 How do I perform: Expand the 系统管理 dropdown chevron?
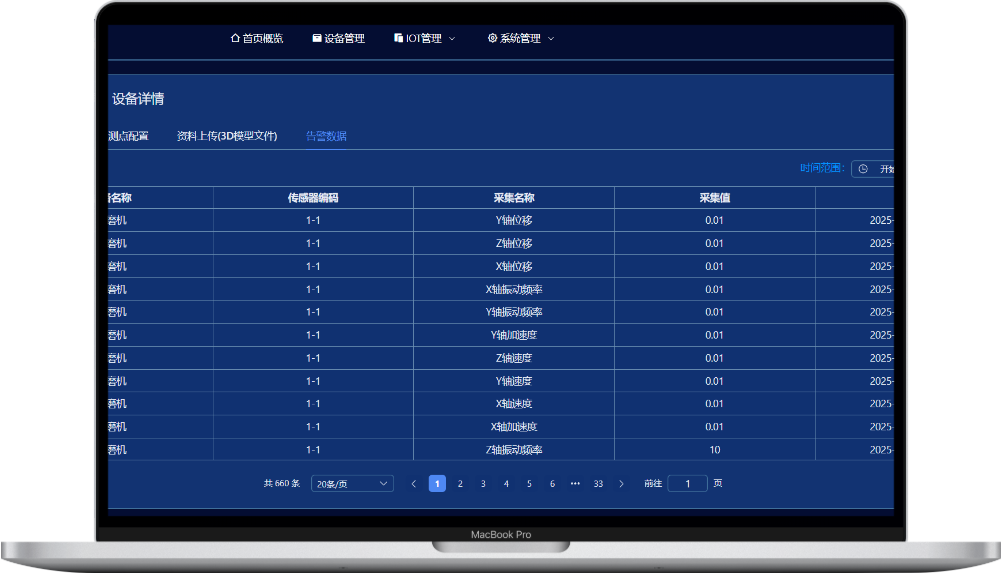551,39
